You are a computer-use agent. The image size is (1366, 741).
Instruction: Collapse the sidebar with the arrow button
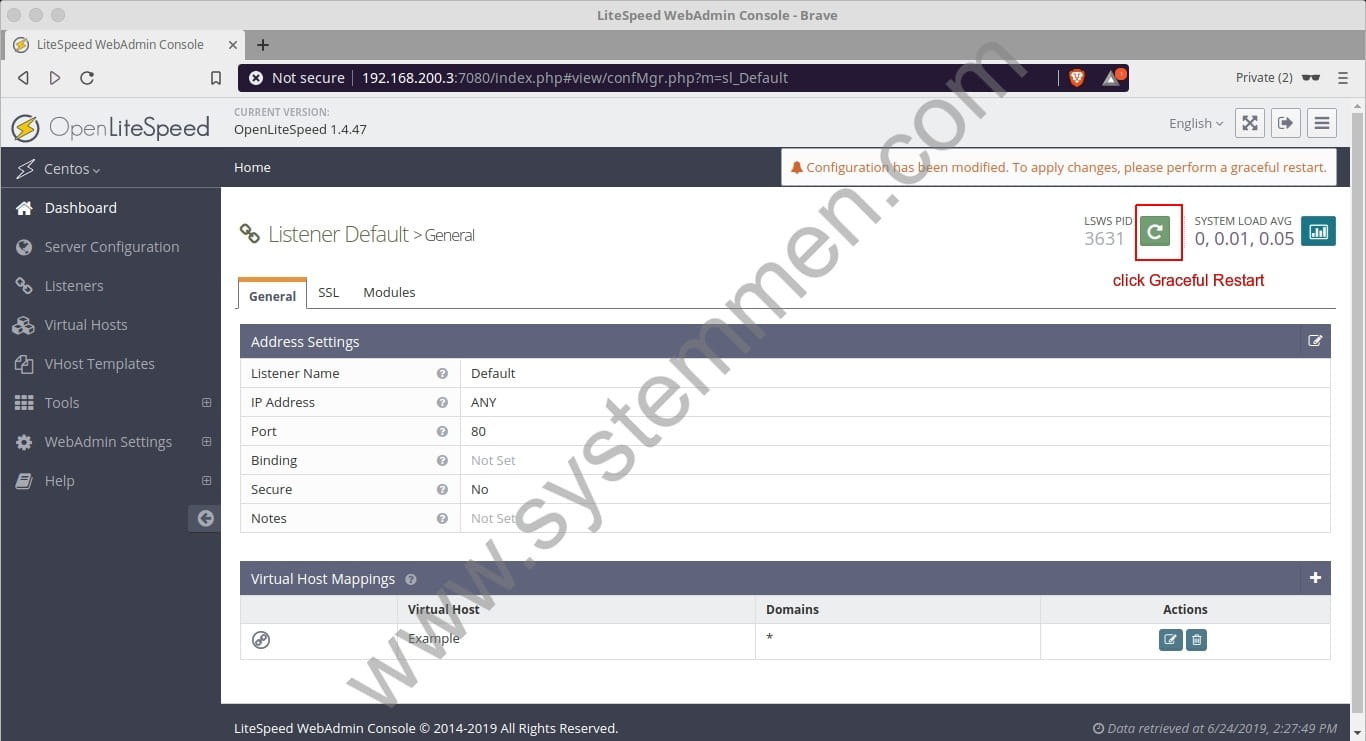[205, 518]
